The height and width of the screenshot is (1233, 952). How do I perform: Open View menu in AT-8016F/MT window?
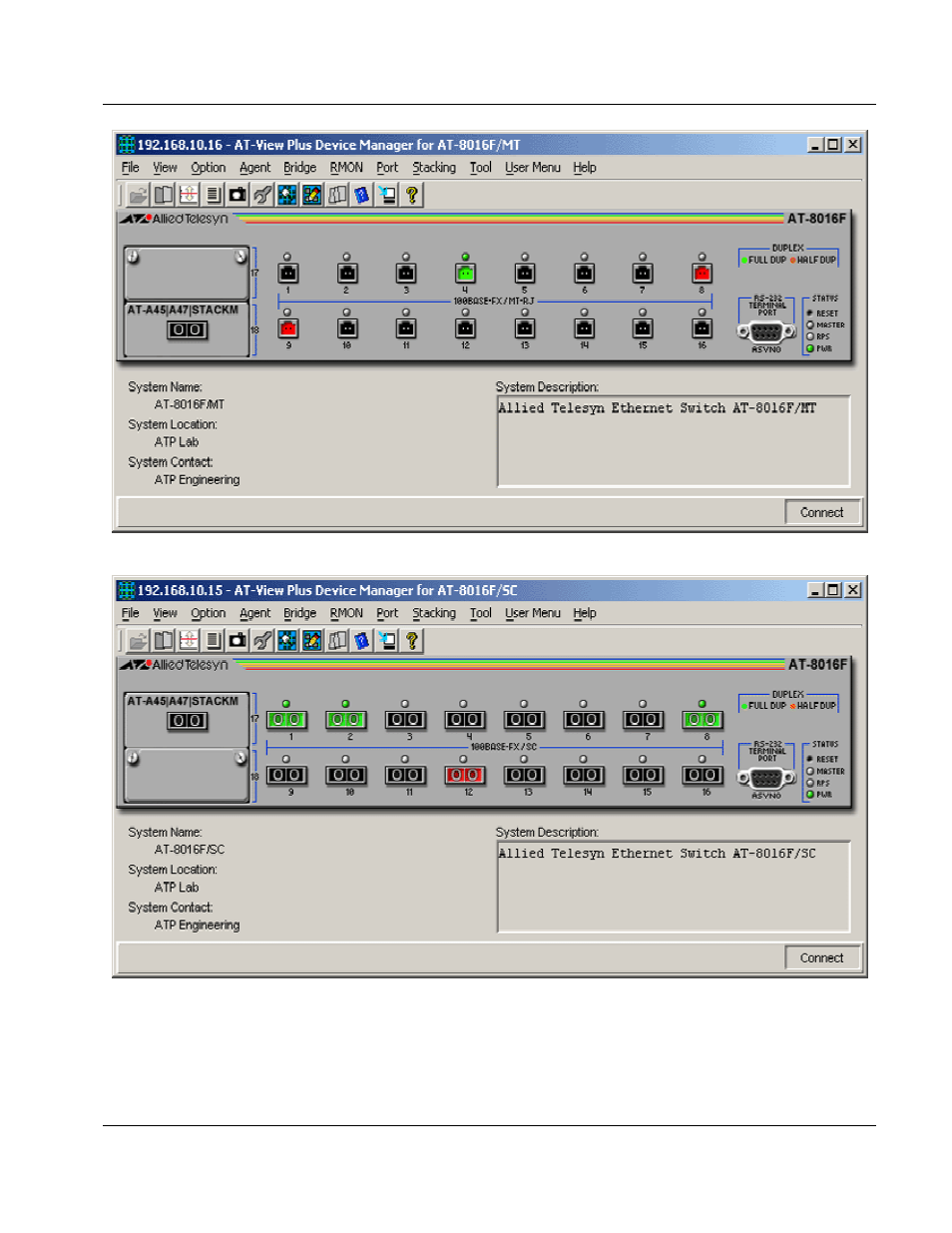165,168
